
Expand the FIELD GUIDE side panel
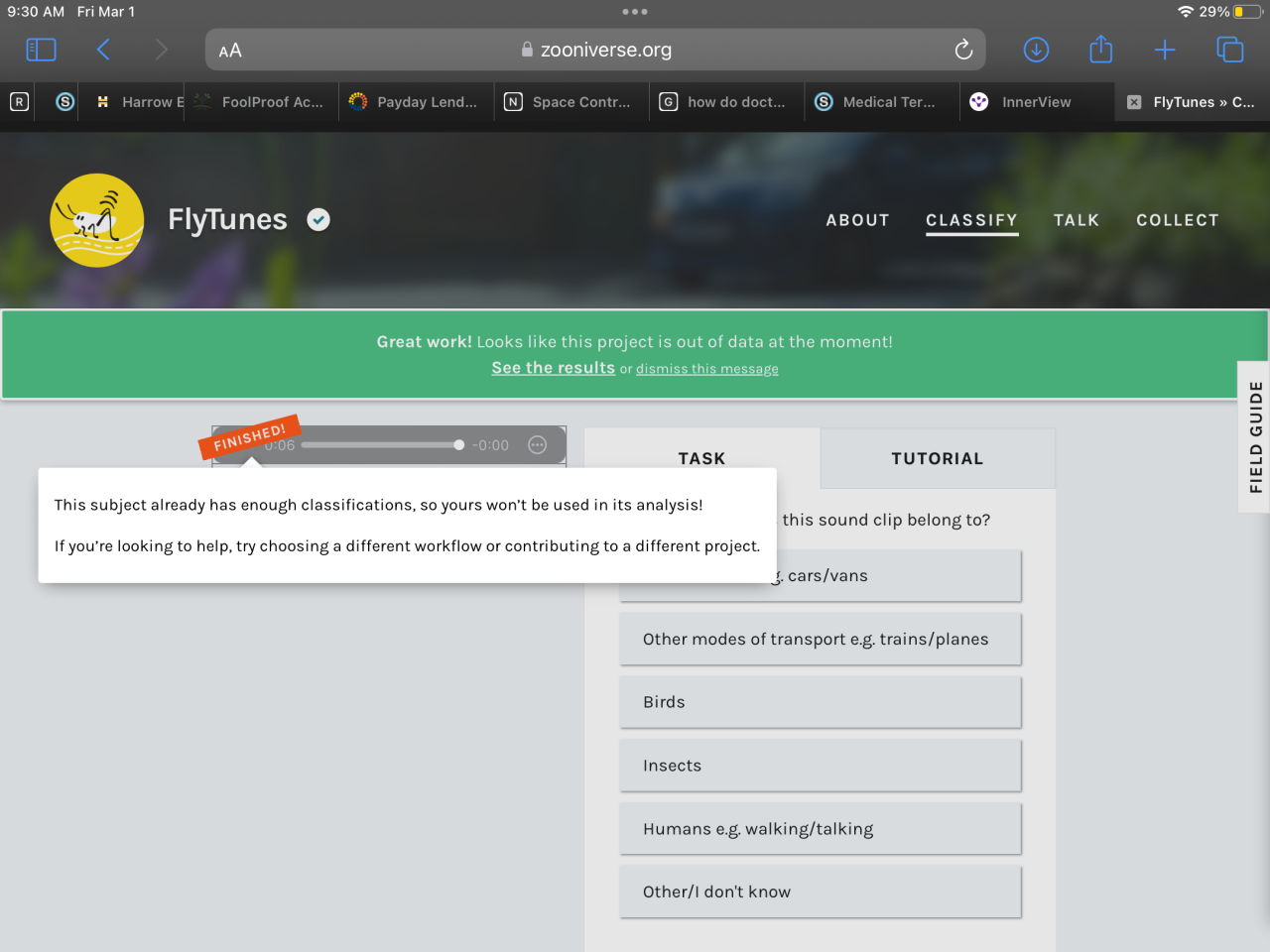pyautogui.click(x=1255, y=437)
